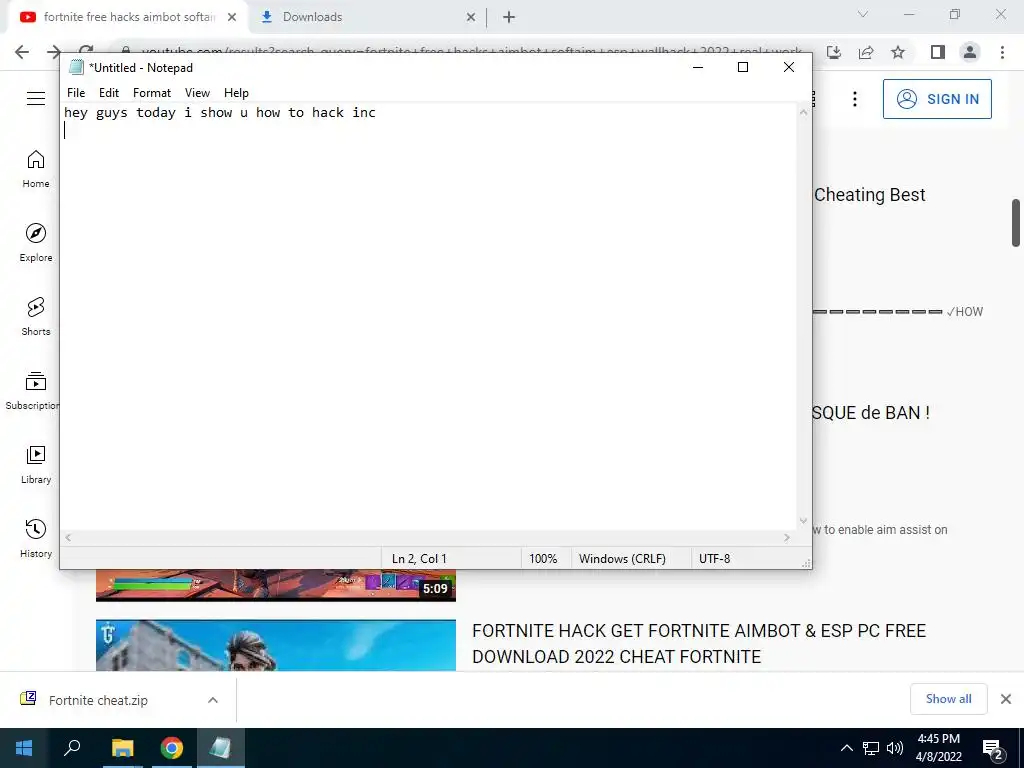Open the Chrome profile avatar

pos(970,52)
